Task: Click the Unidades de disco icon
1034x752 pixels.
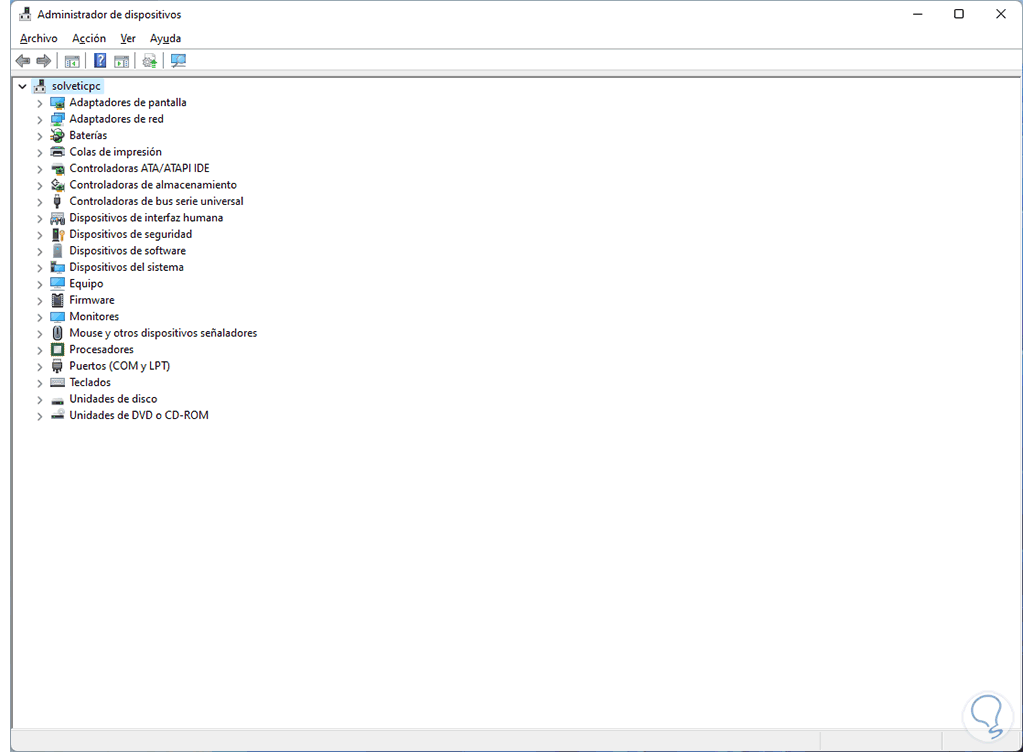Action: coord(57,400)
